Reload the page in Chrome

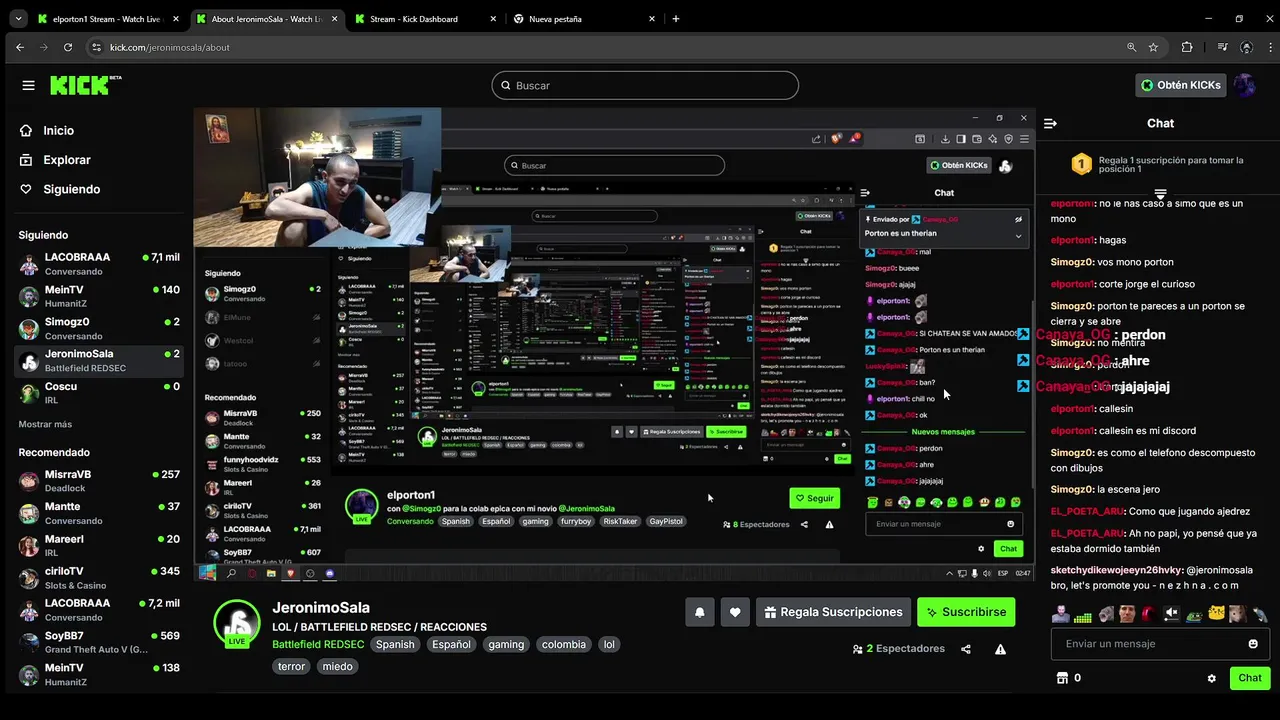click(68, 47)
